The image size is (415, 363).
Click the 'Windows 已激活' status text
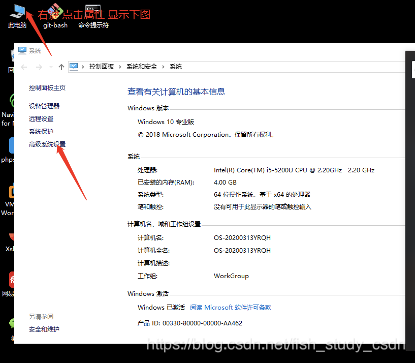(x=161, y=307)
